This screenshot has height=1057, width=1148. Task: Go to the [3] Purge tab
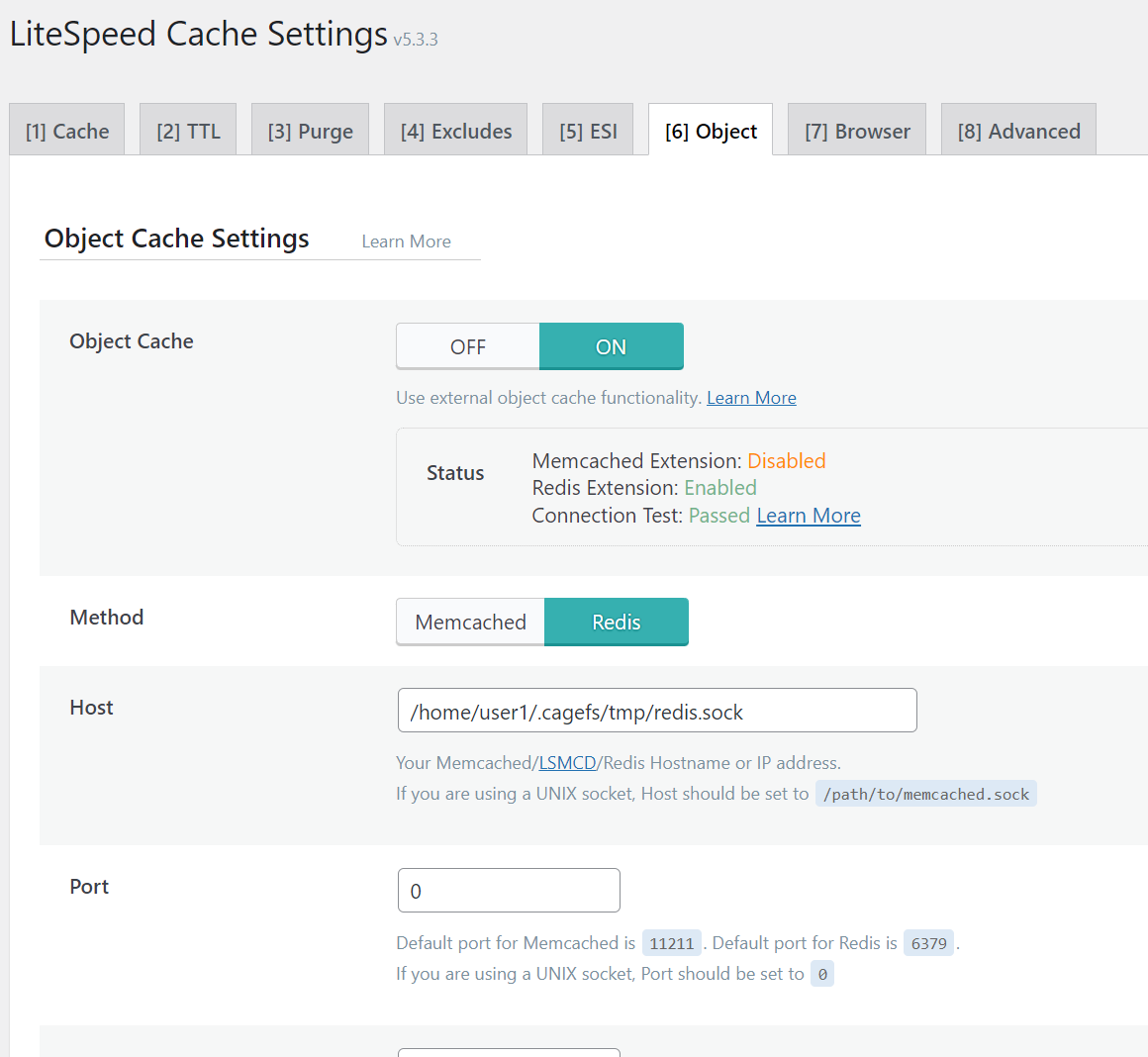(x=310, y=131)
